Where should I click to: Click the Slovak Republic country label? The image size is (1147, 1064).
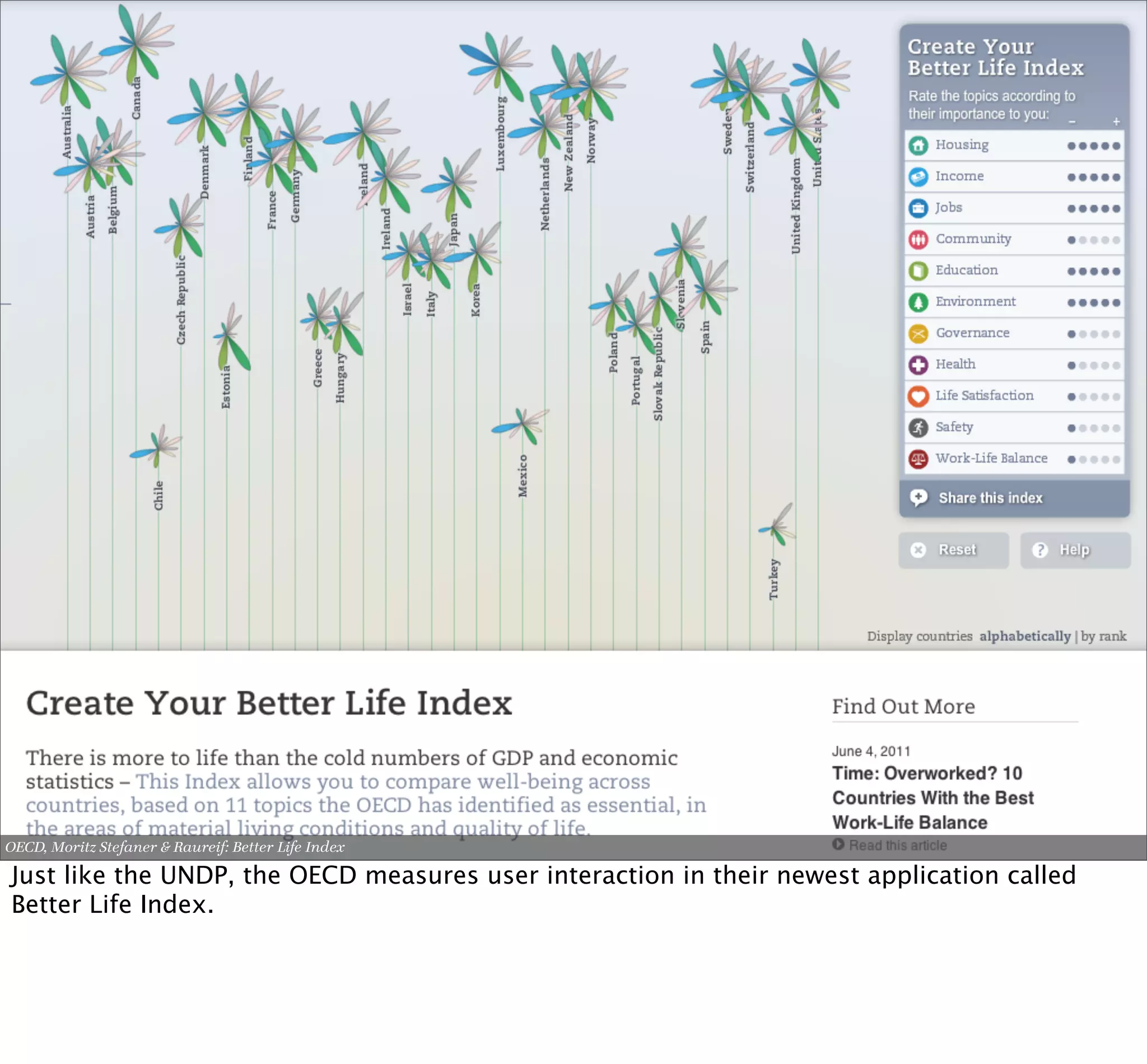click(659, 374)
